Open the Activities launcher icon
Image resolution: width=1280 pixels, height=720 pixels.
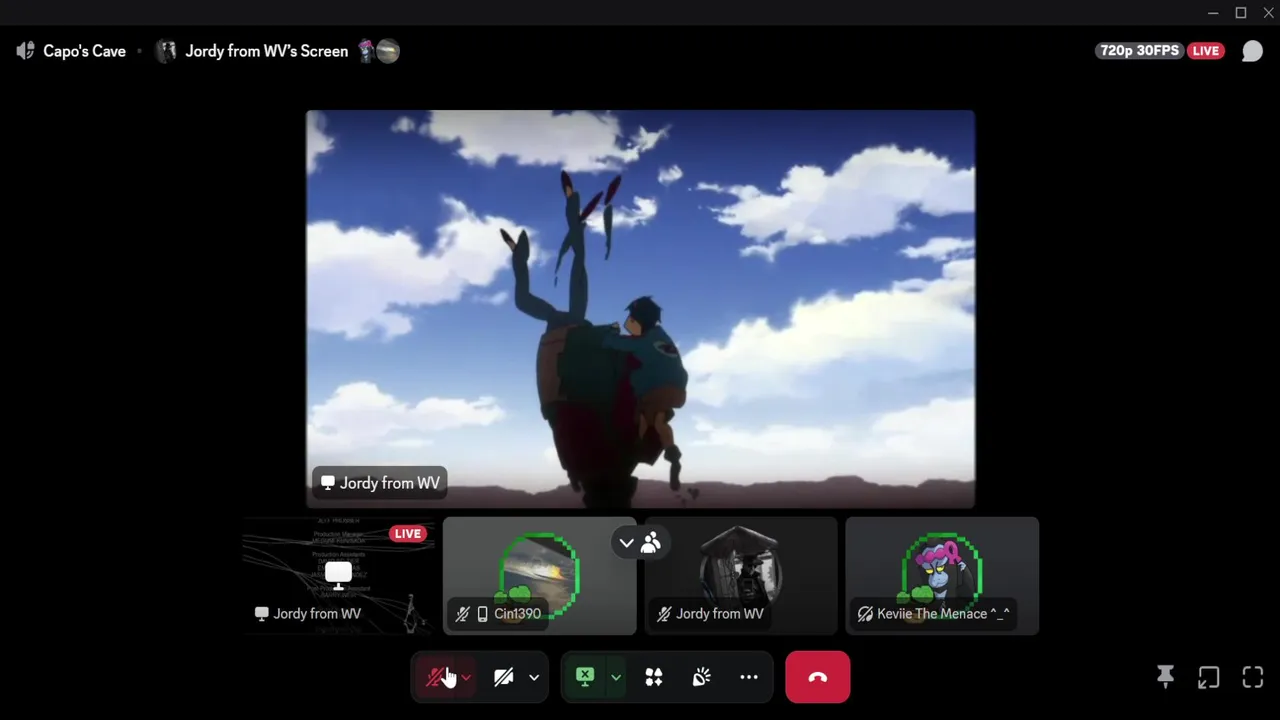[x=654, y=677]
